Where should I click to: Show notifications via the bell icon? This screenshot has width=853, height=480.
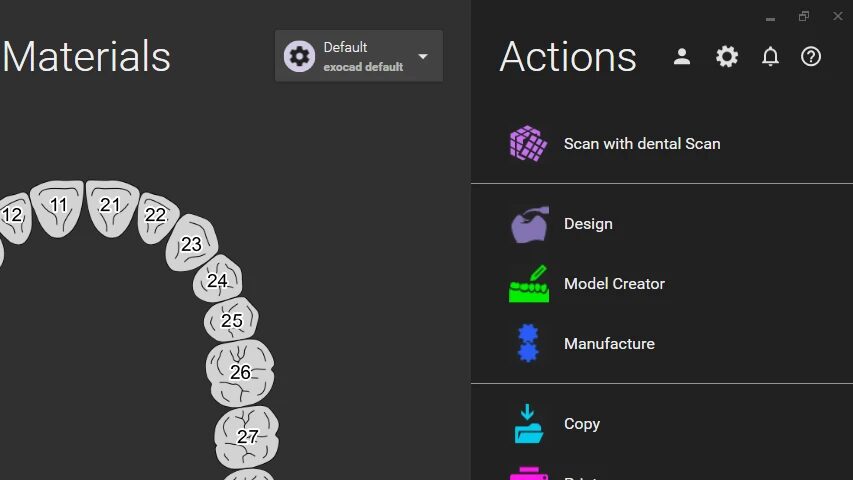770,57
